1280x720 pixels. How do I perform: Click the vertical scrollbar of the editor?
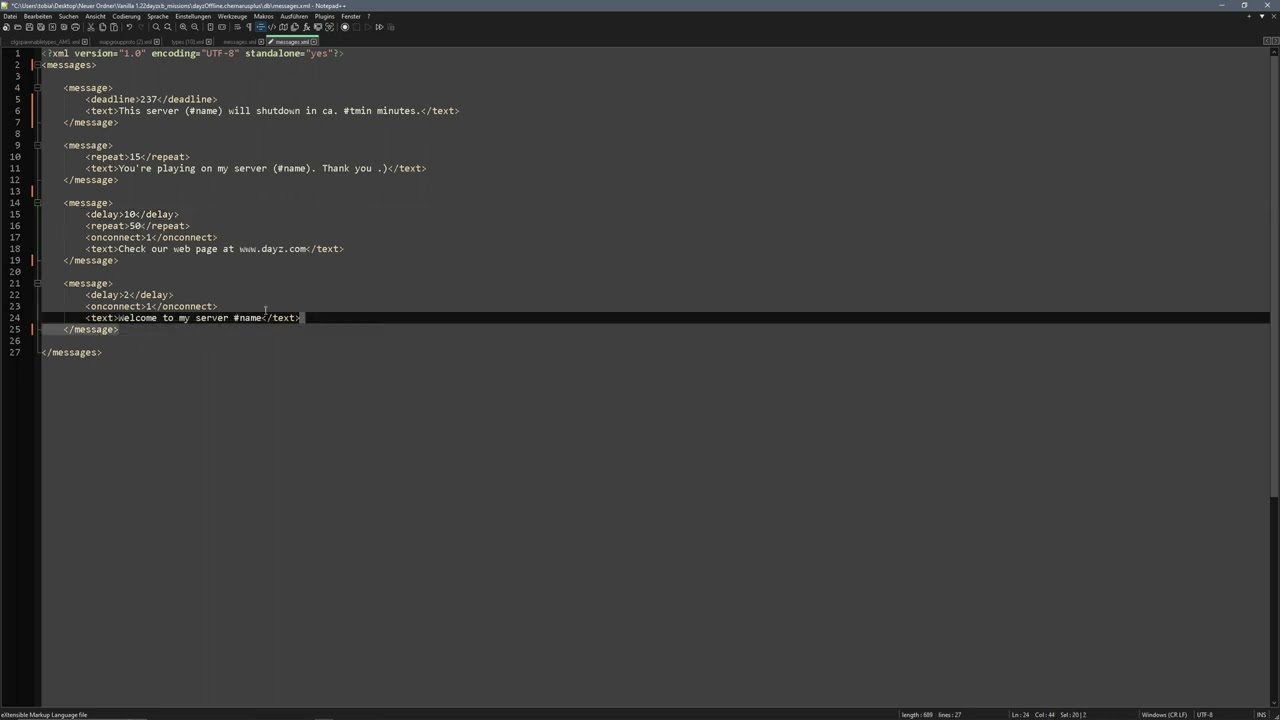[1275, 375]
